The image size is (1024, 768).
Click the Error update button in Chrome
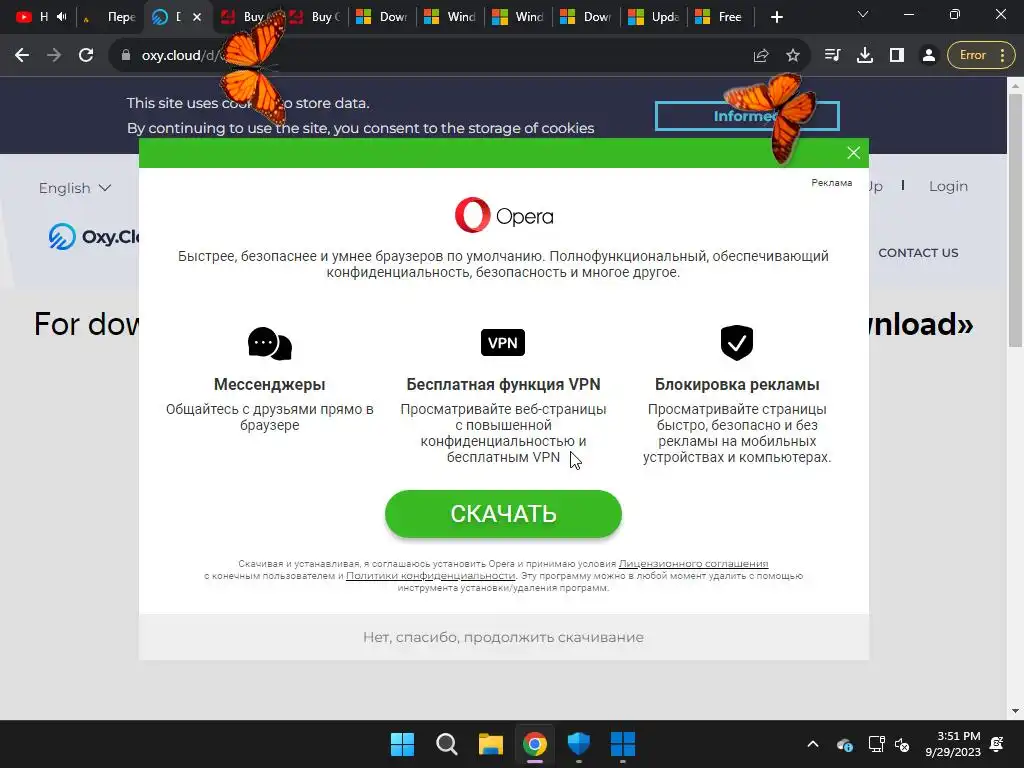(981, 56)
